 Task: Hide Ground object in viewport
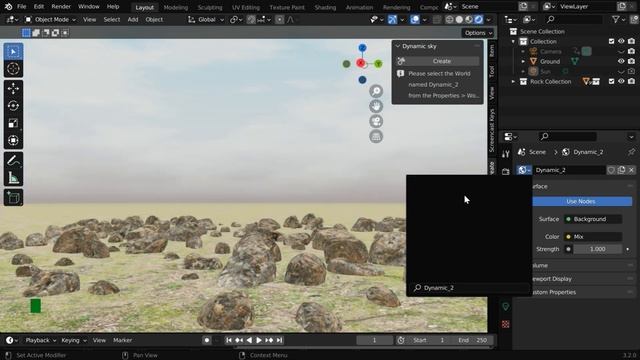(x=621, y=61)
